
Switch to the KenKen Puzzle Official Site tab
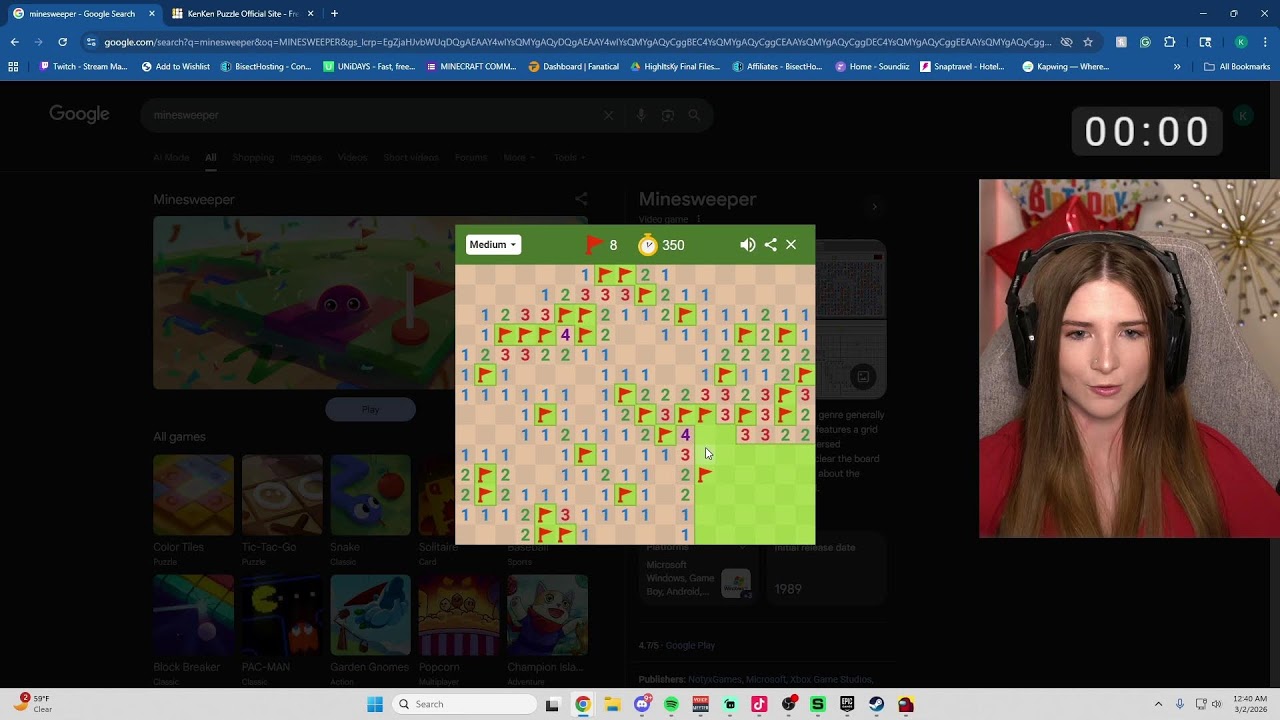[x=243, y=14]
